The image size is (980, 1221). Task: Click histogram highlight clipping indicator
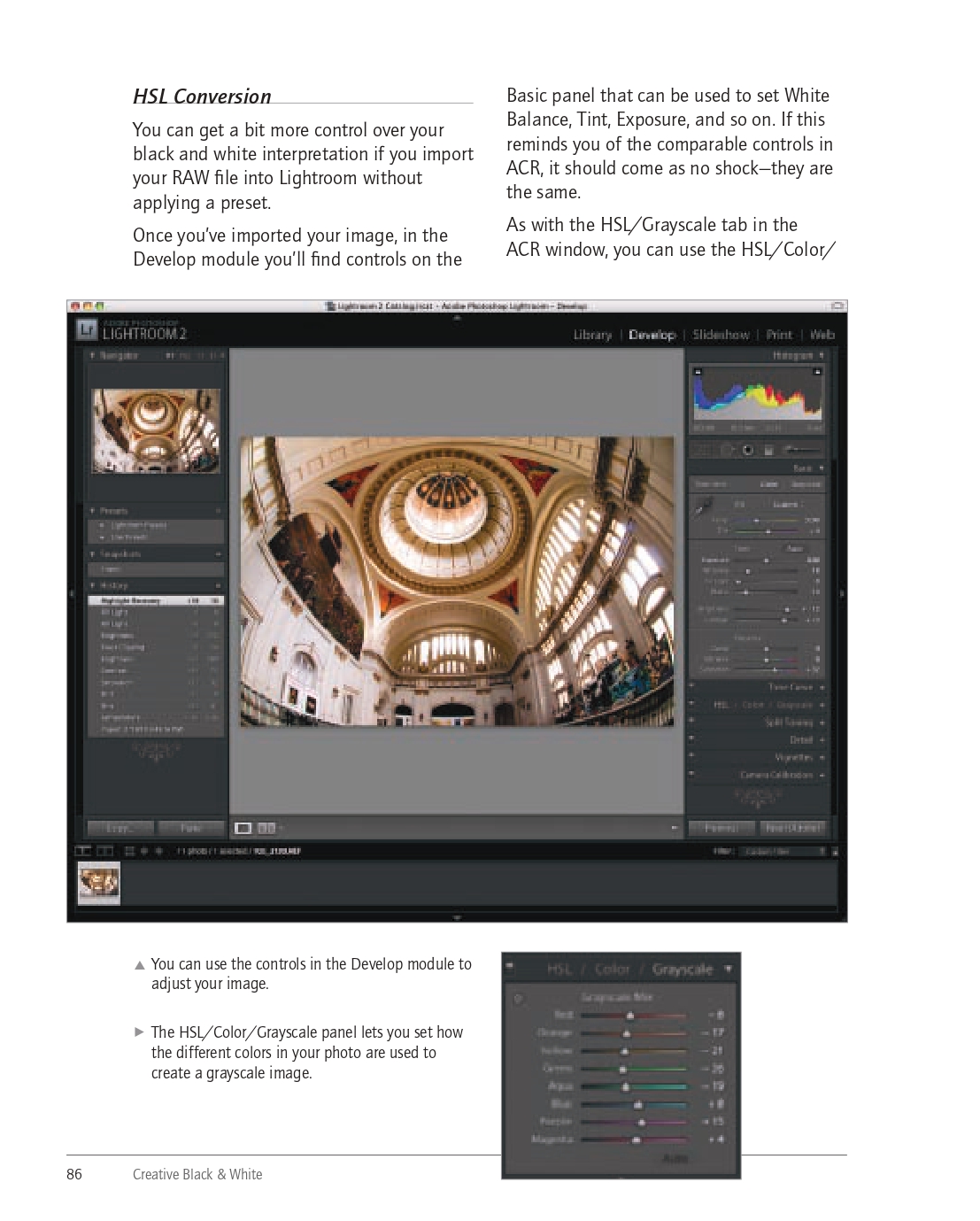tap(817, 372)
